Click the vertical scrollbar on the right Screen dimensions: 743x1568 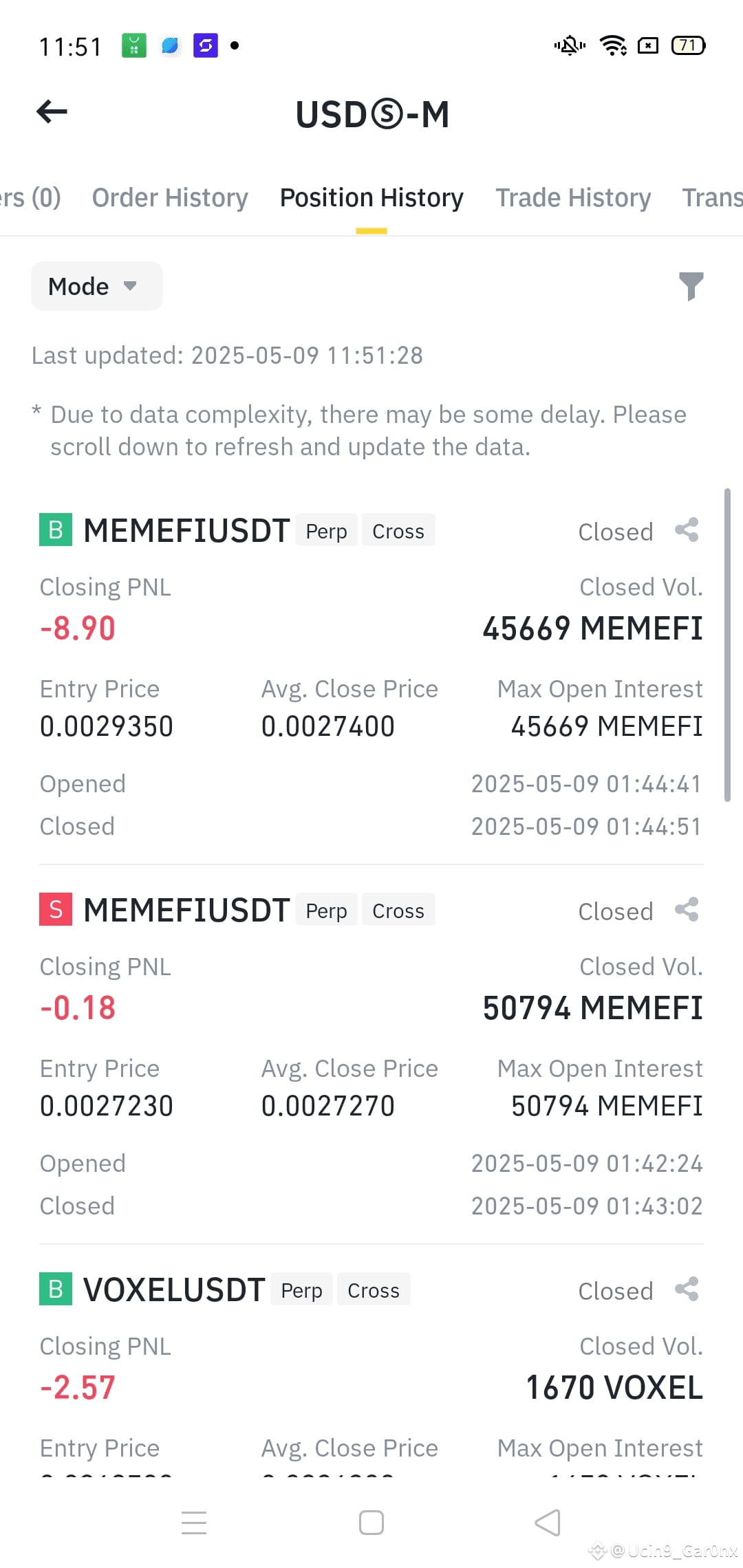(x=727, y=645)
